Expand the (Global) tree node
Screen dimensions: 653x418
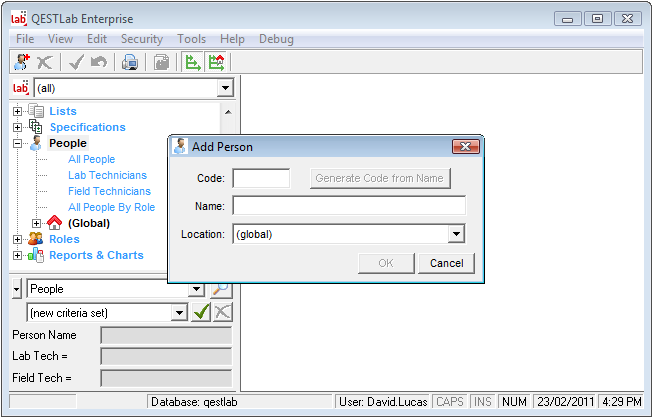pos(36,223)
